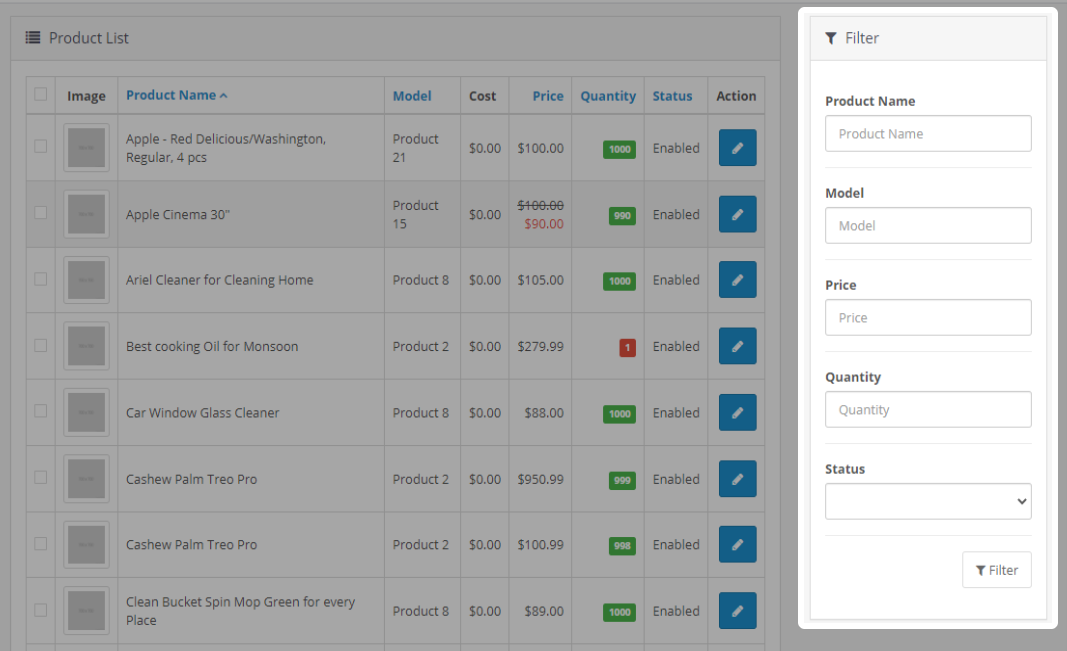Image resolution: width=1067 pixels, height=651 pixels.
Task: Click edit pencil for Apple Cinema 30"
Action: [x=737, y=214]
